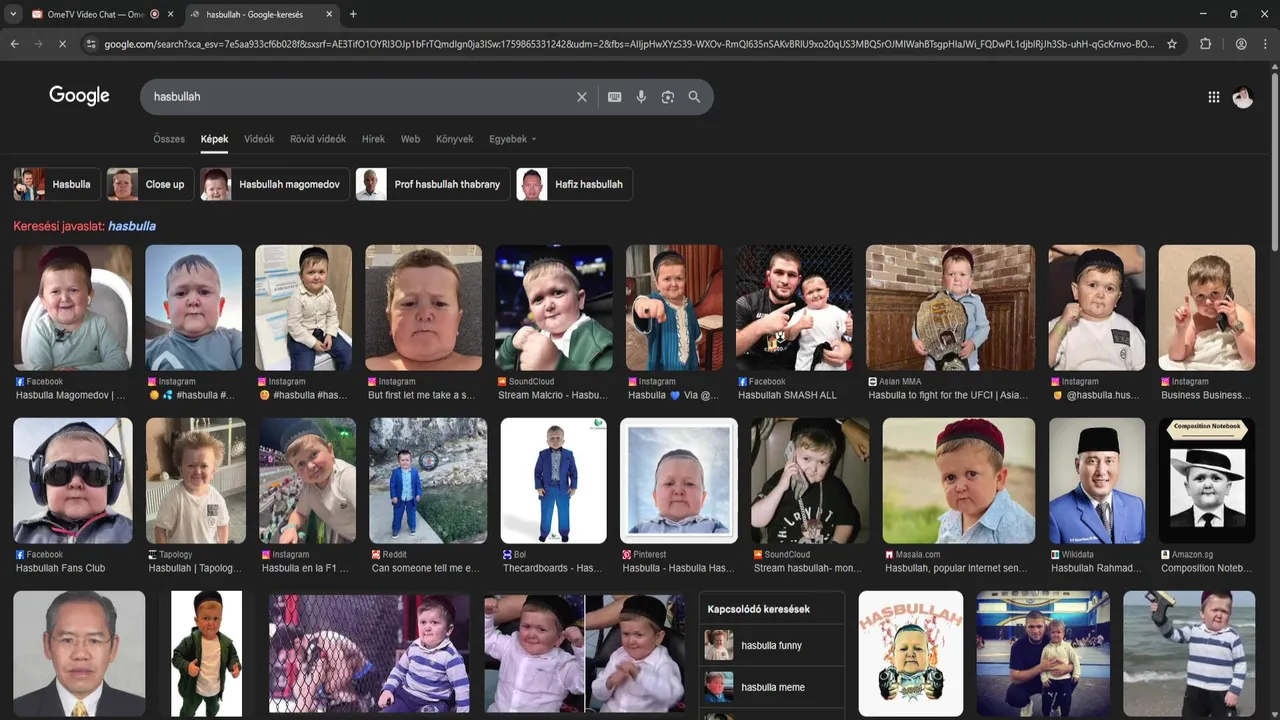Switch to the Összes tab
The width and height of the screenshot is (1280, 720).
point(169,139)
